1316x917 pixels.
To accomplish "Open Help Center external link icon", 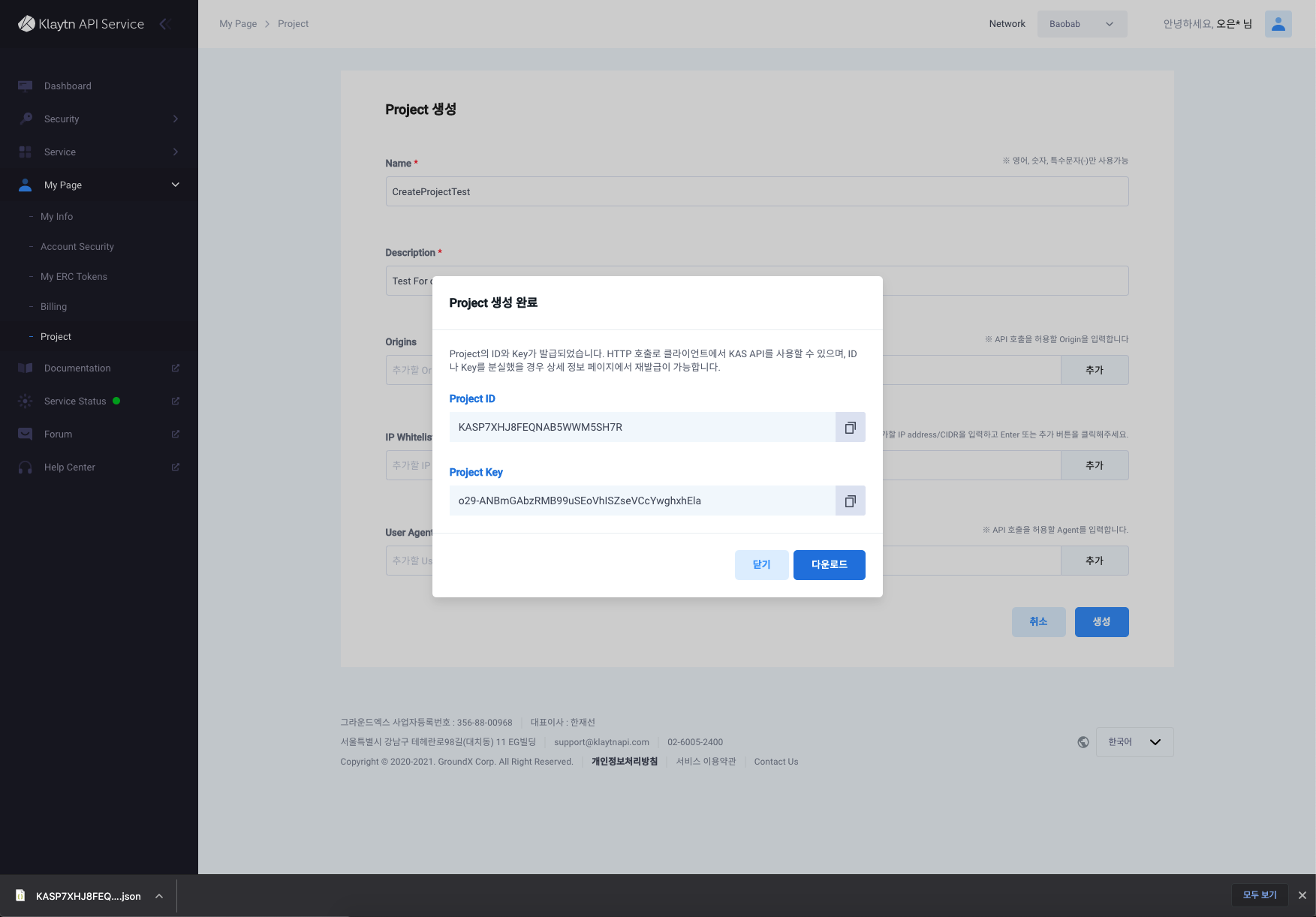I will coord(176,467).
